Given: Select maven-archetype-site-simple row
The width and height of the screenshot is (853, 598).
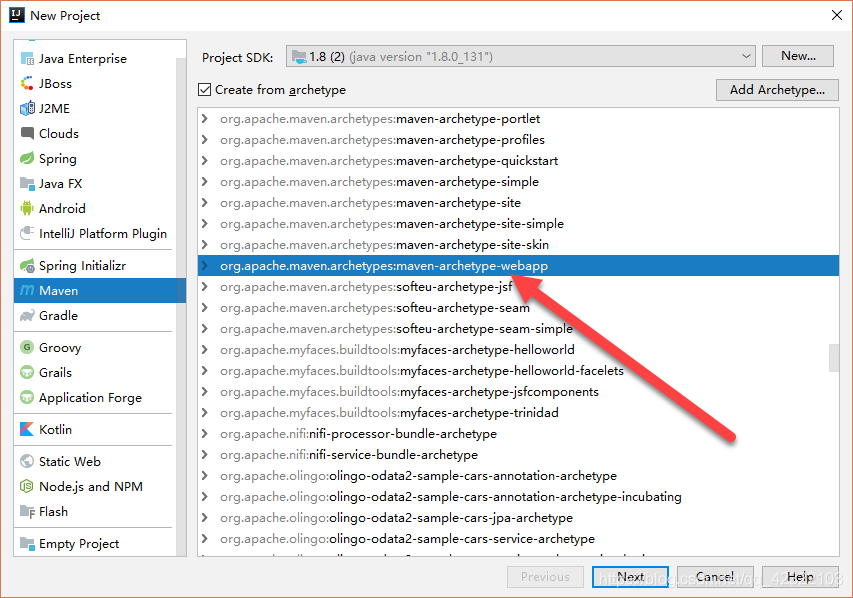Looking at the screenshot, I should point(518,224).
